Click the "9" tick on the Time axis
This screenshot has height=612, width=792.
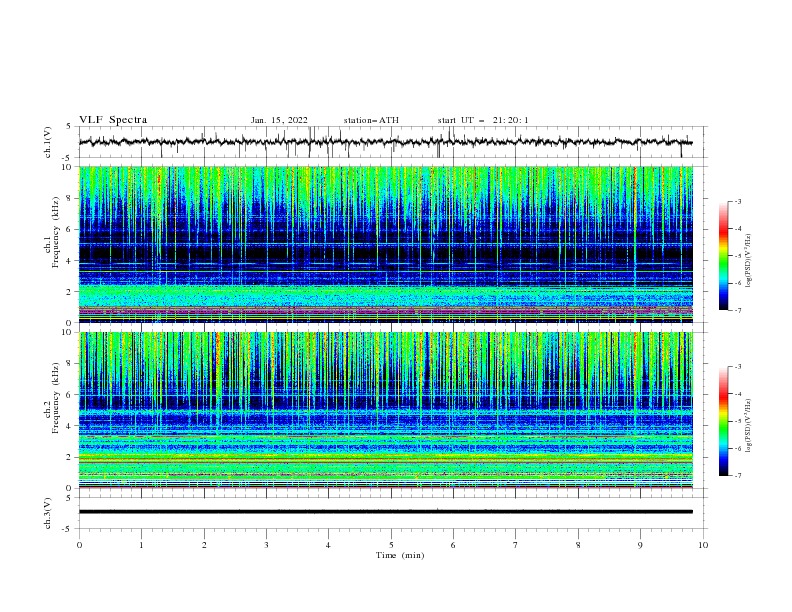(x=640, y=545)
